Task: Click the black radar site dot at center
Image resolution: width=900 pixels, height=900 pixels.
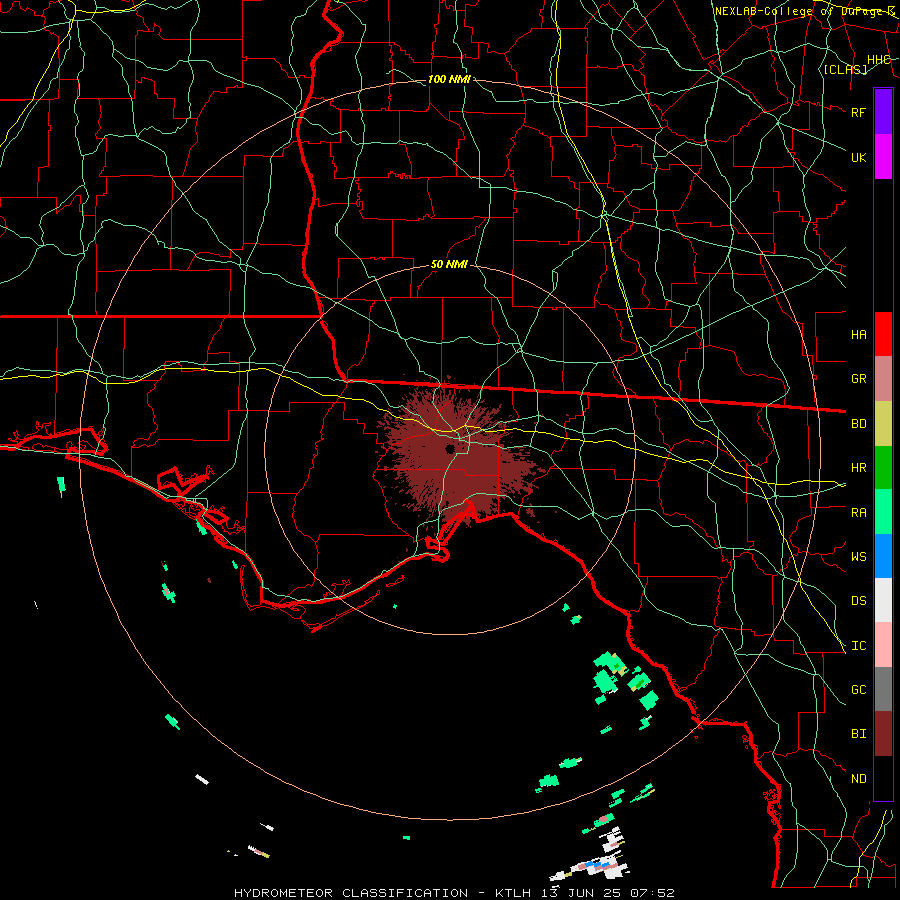Action: tap(450, 449)
